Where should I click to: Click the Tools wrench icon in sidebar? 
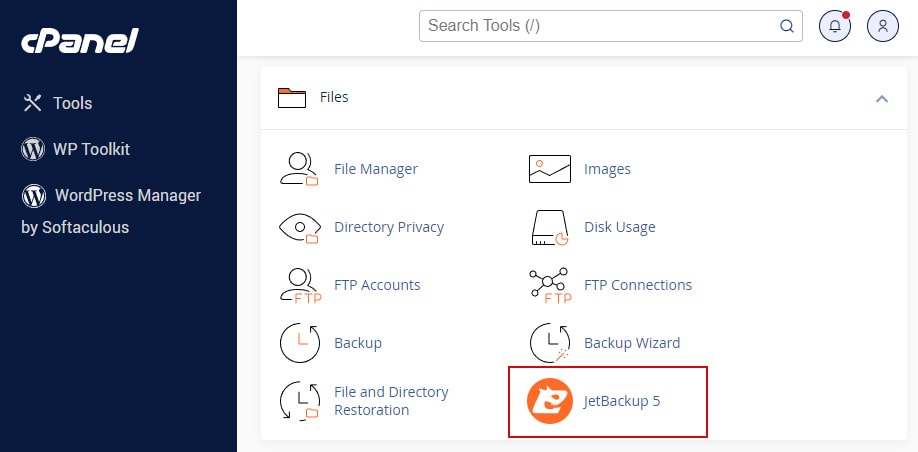32,103
